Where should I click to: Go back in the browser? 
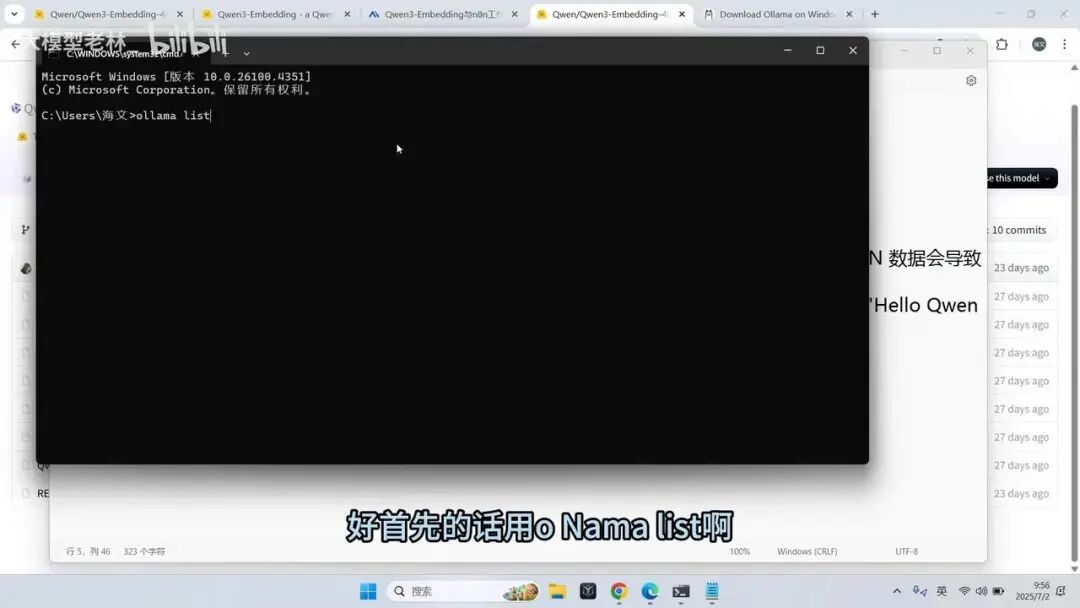click(15, 44)
